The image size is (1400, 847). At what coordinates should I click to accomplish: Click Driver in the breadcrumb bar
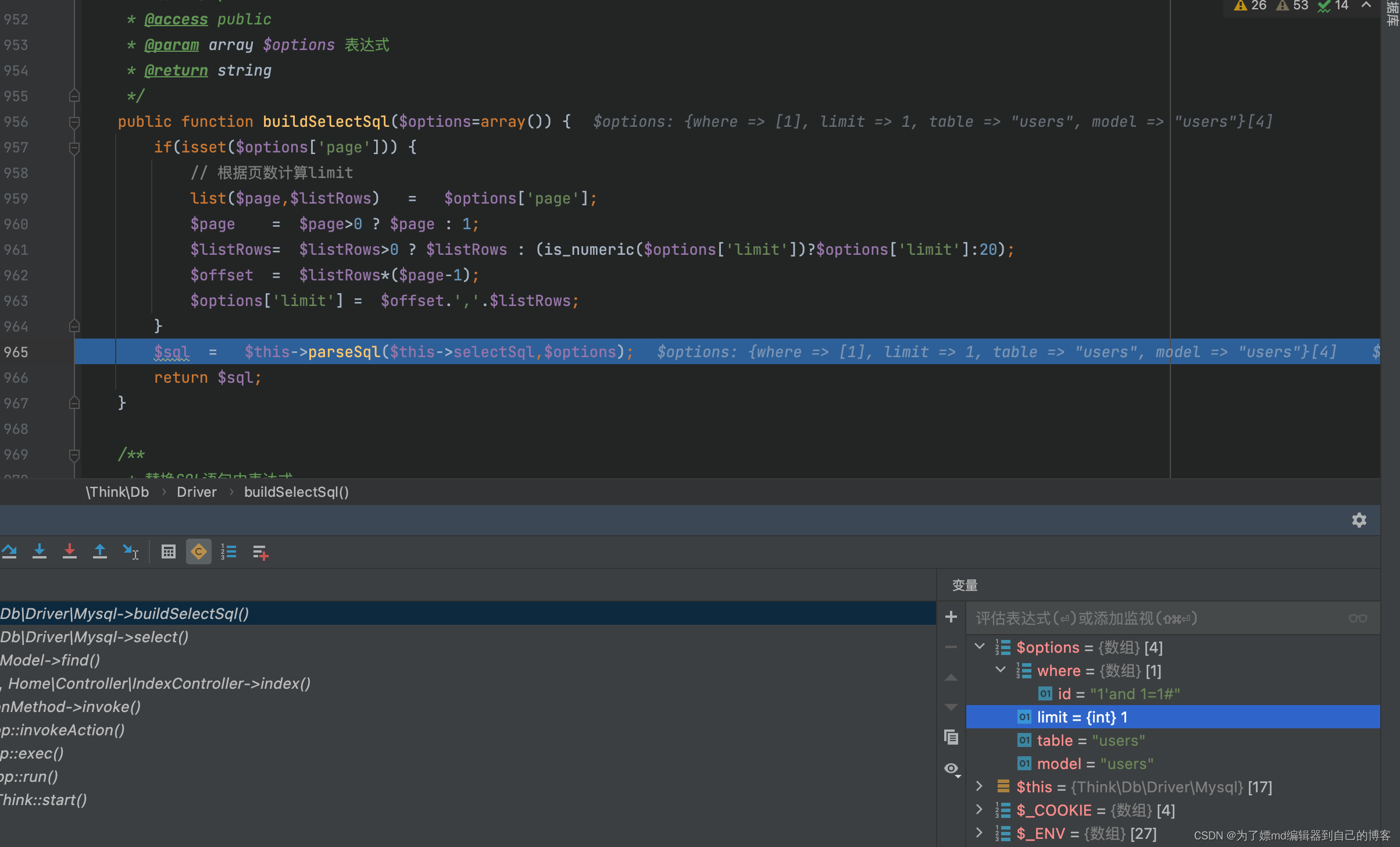tap(197, 492)
